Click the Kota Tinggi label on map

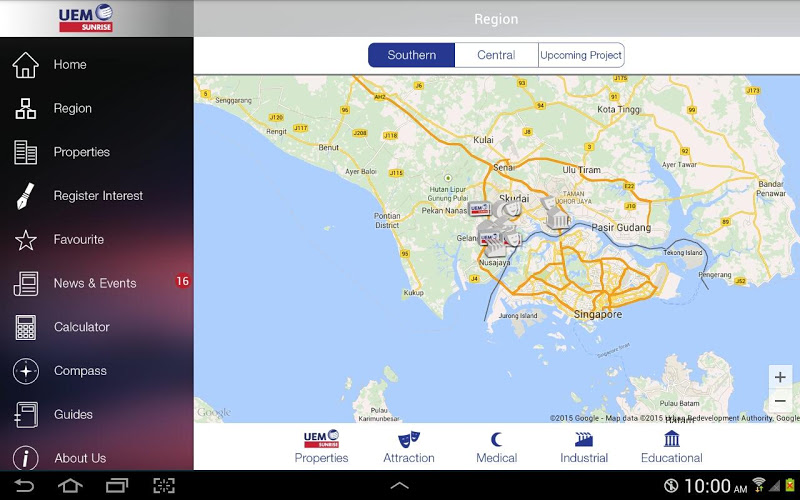click(x=618, y=109)
